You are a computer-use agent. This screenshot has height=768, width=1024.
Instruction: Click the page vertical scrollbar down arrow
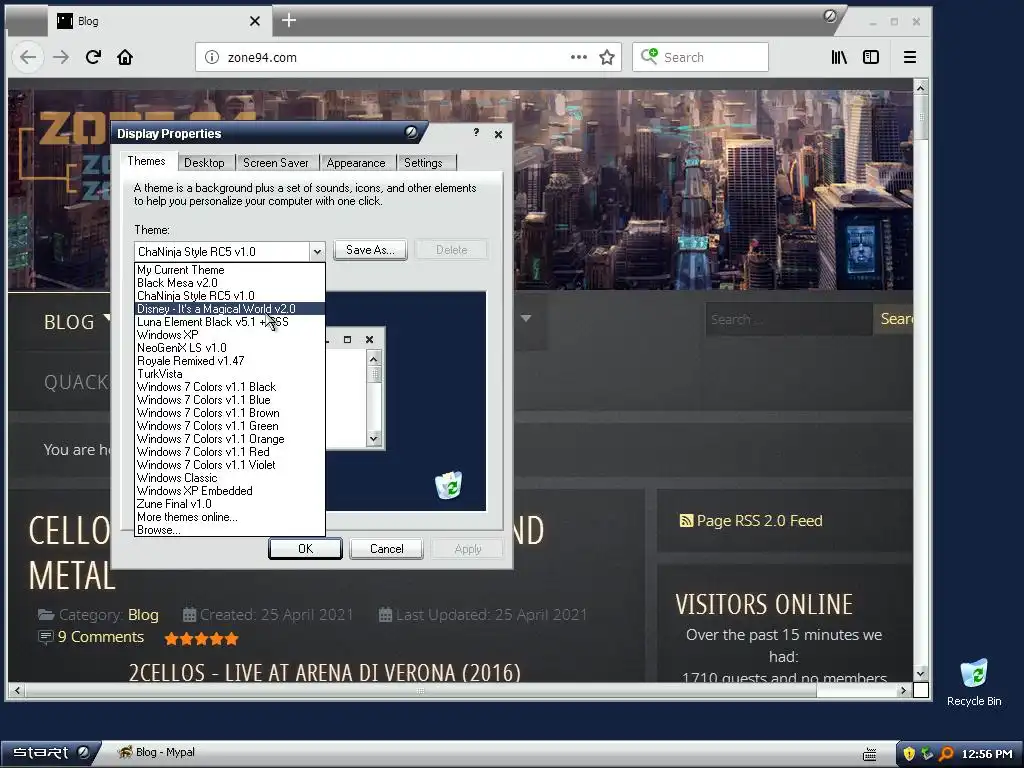[920, 673]
